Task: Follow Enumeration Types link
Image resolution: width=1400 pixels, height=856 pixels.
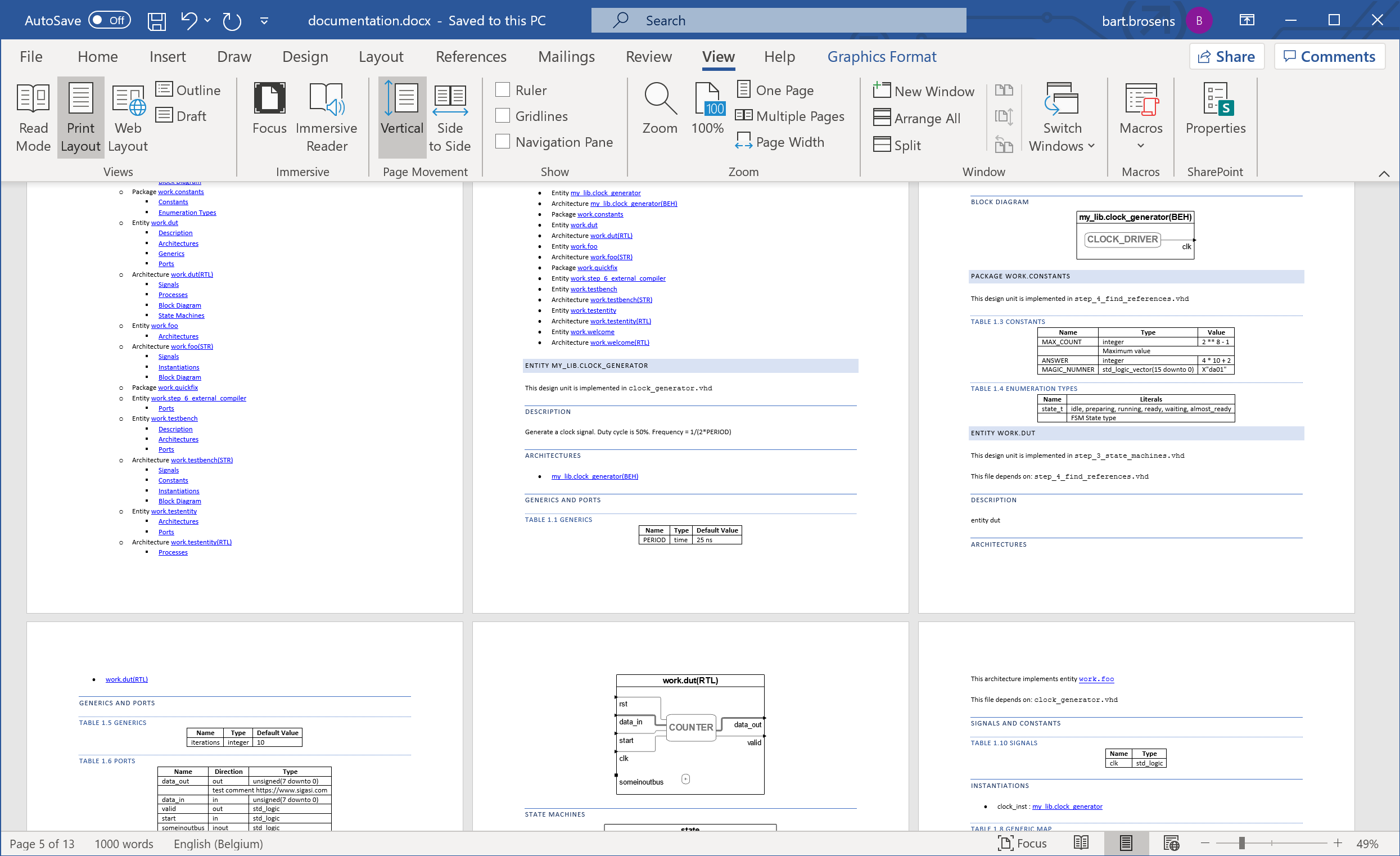Action: click(x=187, y=213)
